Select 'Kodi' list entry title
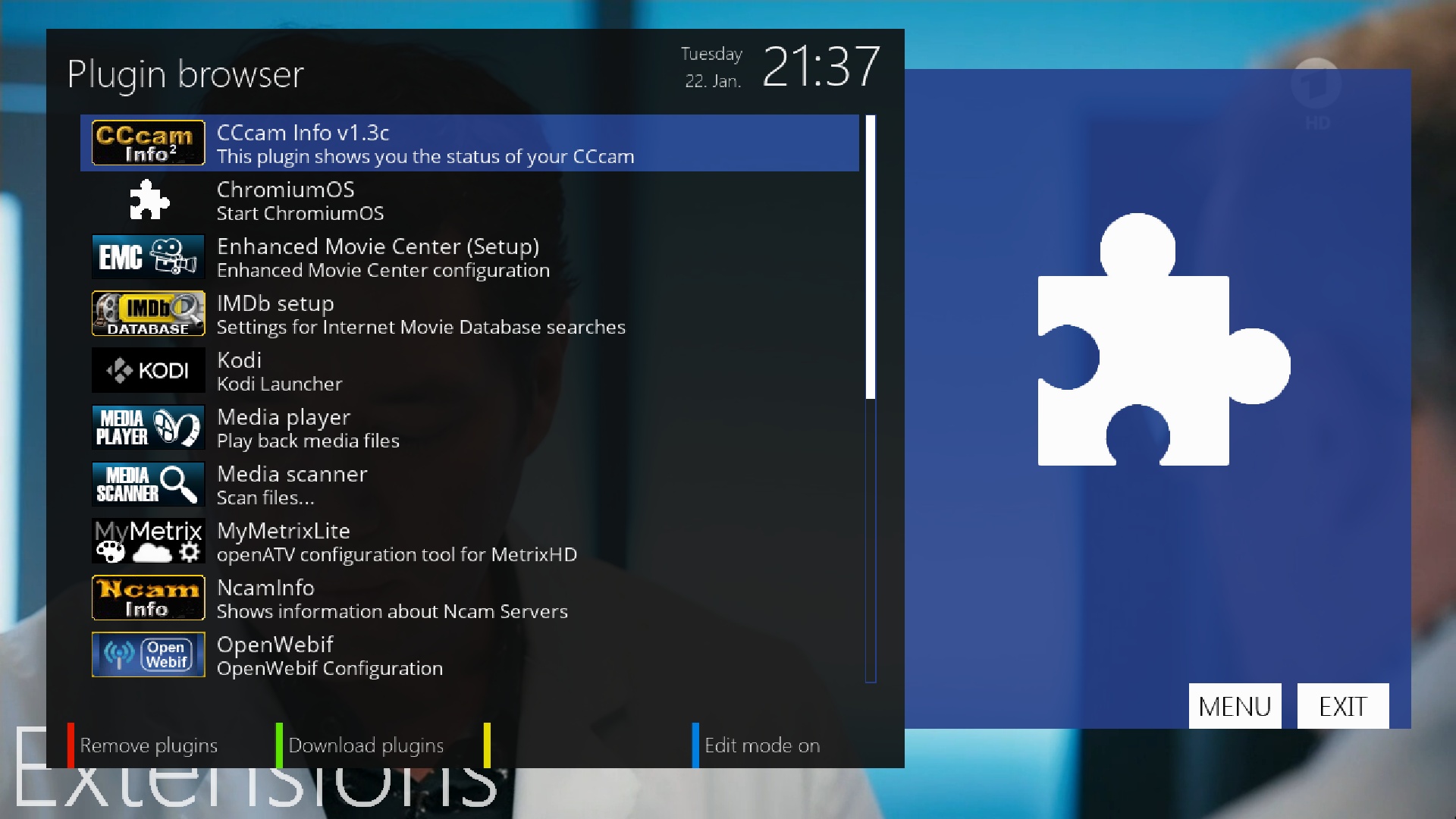Image resolution: width=1456 pixels, height=819 pixels. 239,360
